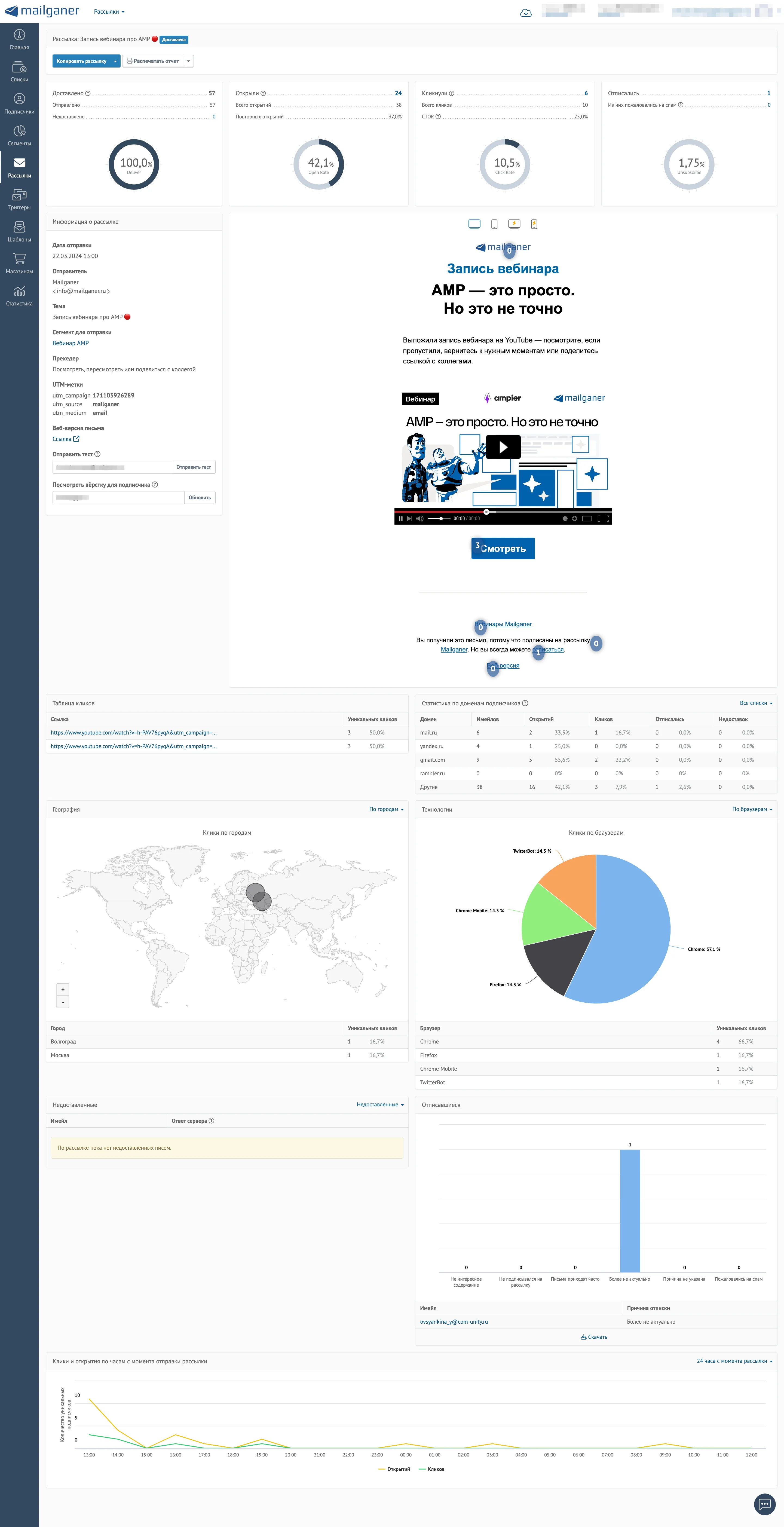Open the Триггеры sidebar icon
Viewport: 784px width, 1527px height.
point(19,200)
